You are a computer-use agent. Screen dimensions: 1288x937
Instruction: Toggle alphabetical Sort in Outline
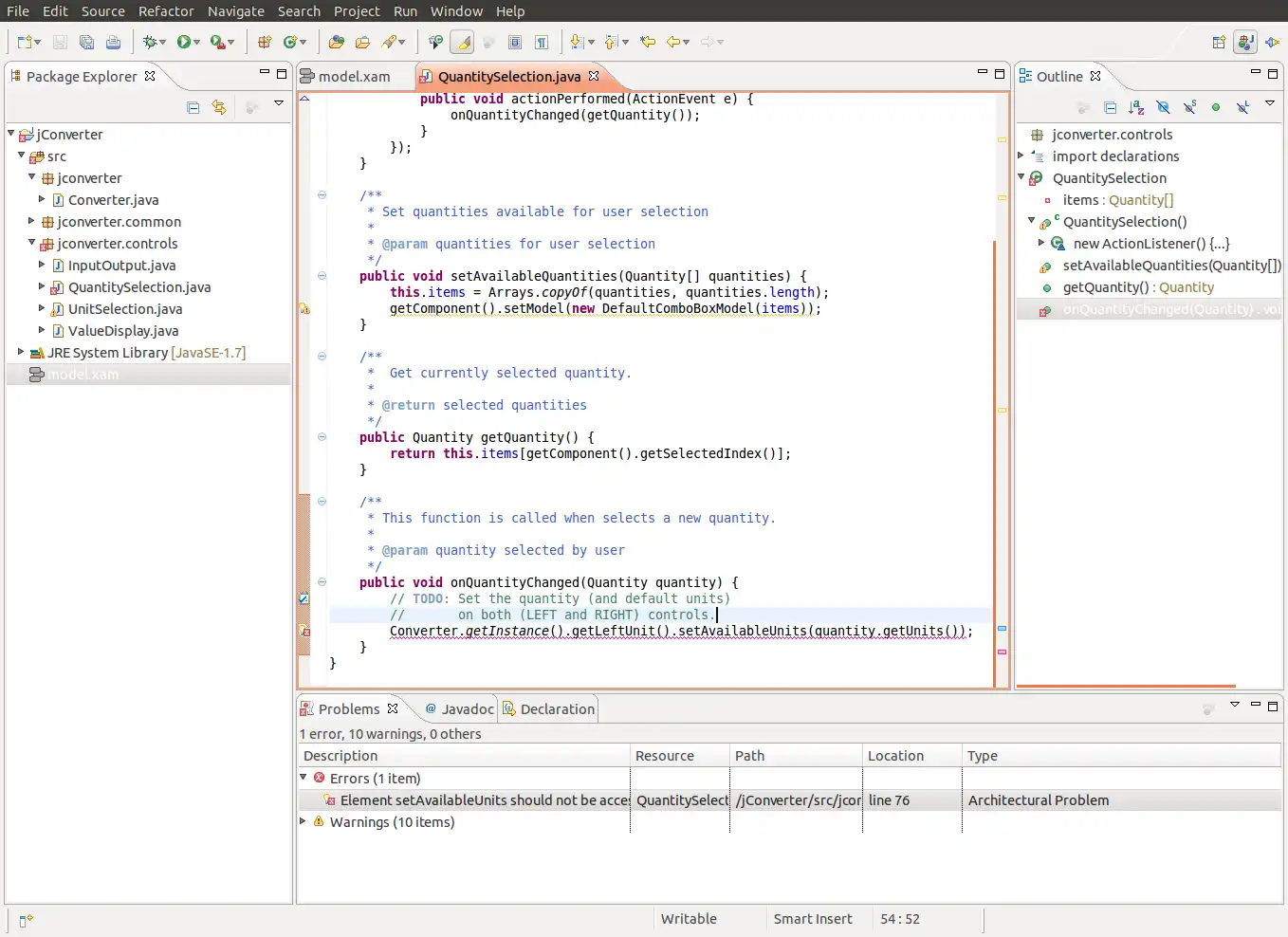click(x=1136, y=107)
